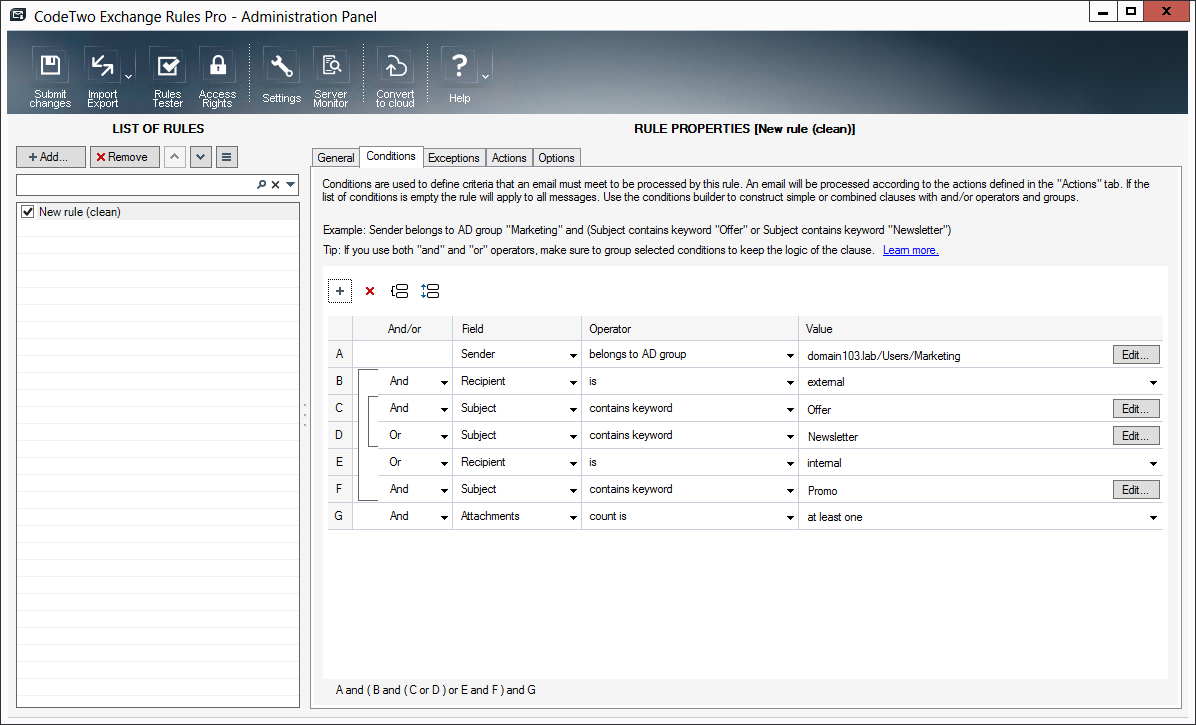Edit the Newsletter keyword value
Viewport: 1196px width, 725px height.
1136,435
